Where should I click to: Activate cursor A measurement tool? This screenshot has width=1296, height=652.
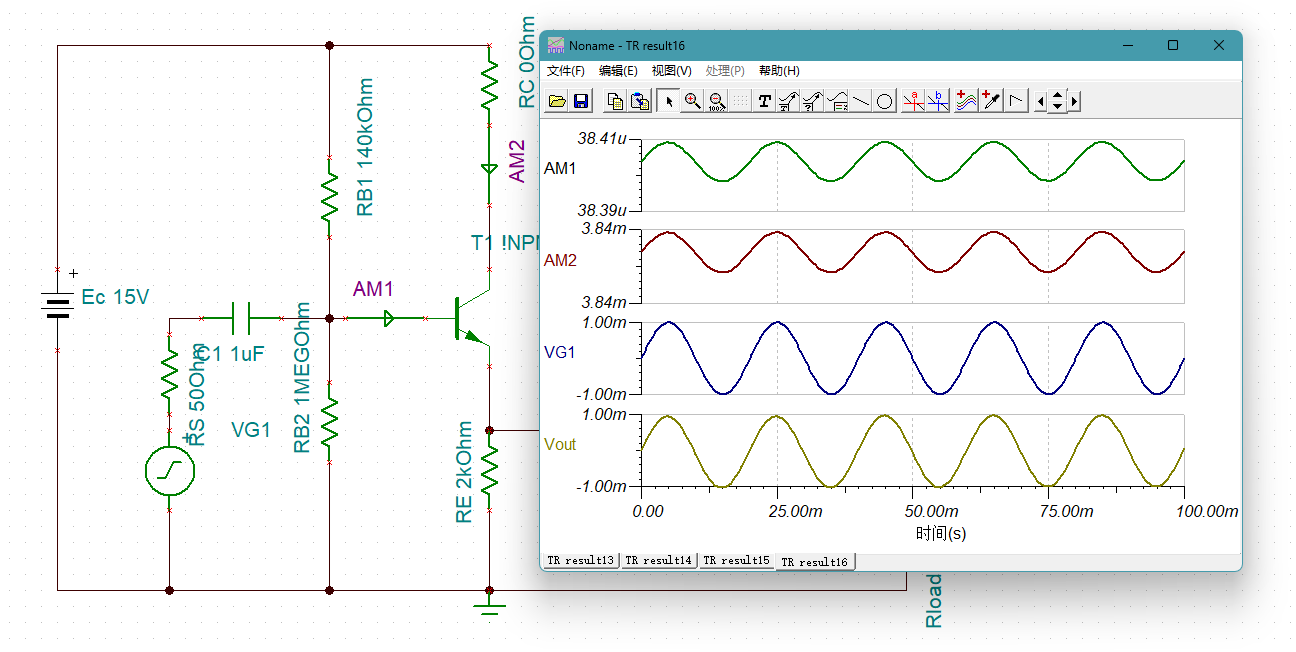[913, 101]
